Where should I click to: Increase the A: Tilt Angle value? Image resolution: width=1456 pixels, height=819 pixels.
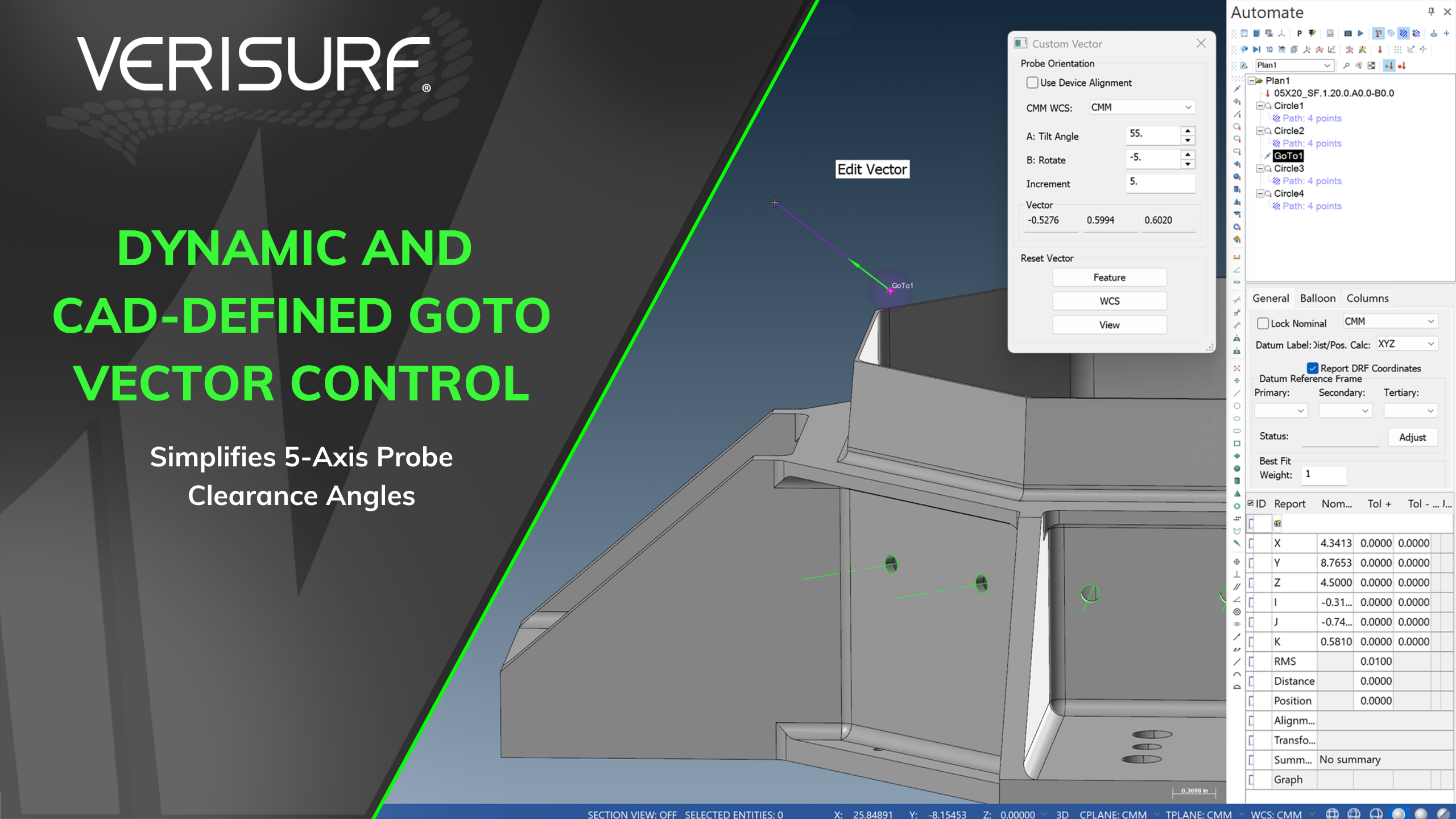click(x=1188, y=131)
